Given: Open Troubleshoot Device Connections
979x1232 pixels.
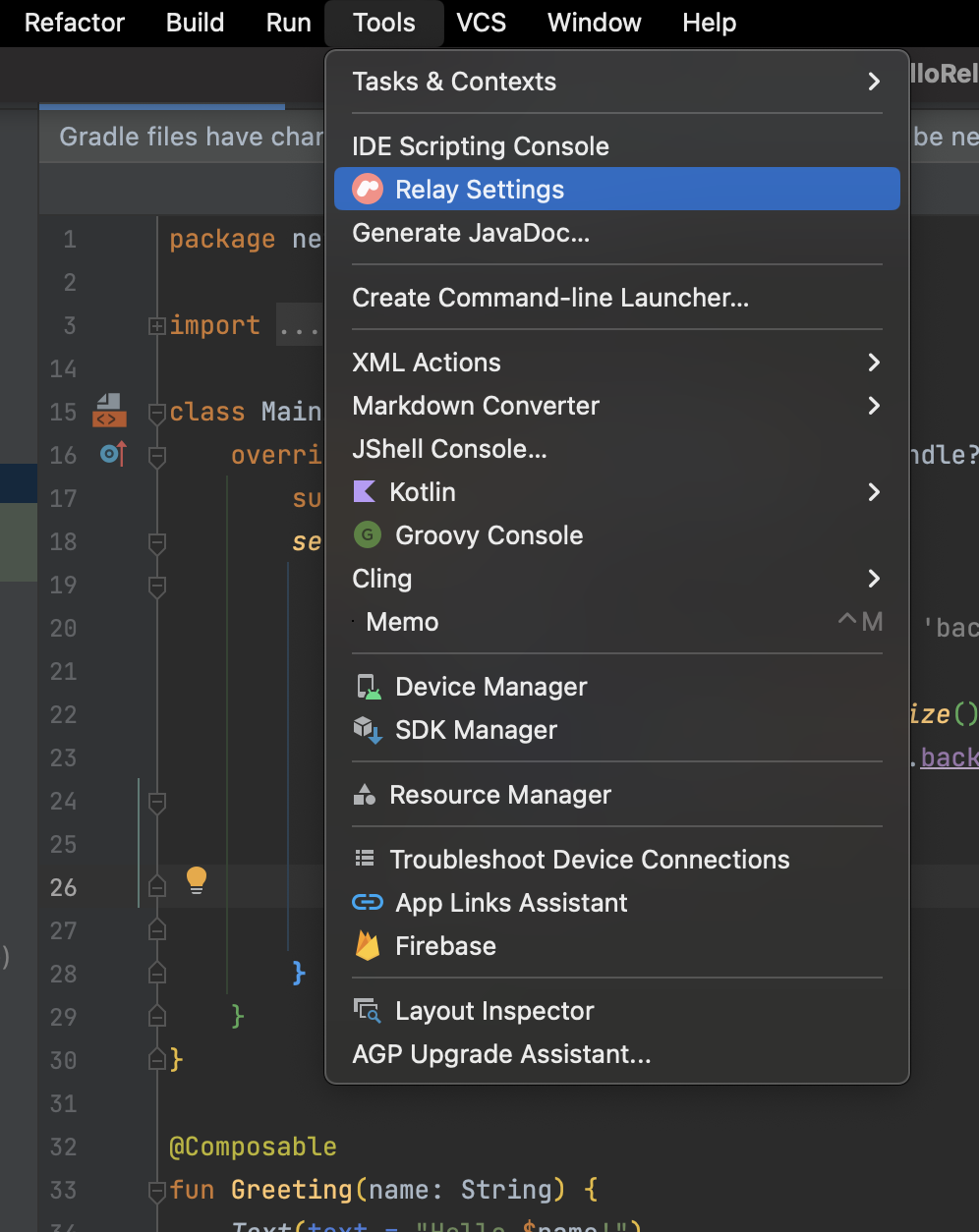Looking at the screenshot, I should tap(590, 859).
